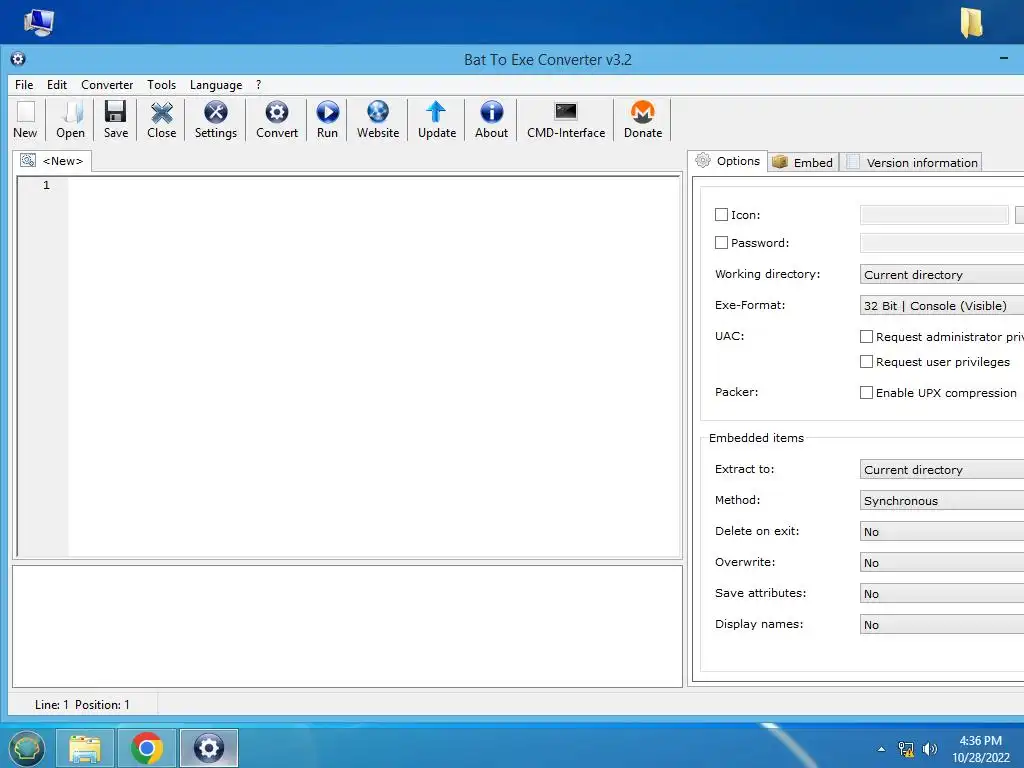The image size is (1024, 768).
Task: Click the Icon path input field
Action: (934, 214)
